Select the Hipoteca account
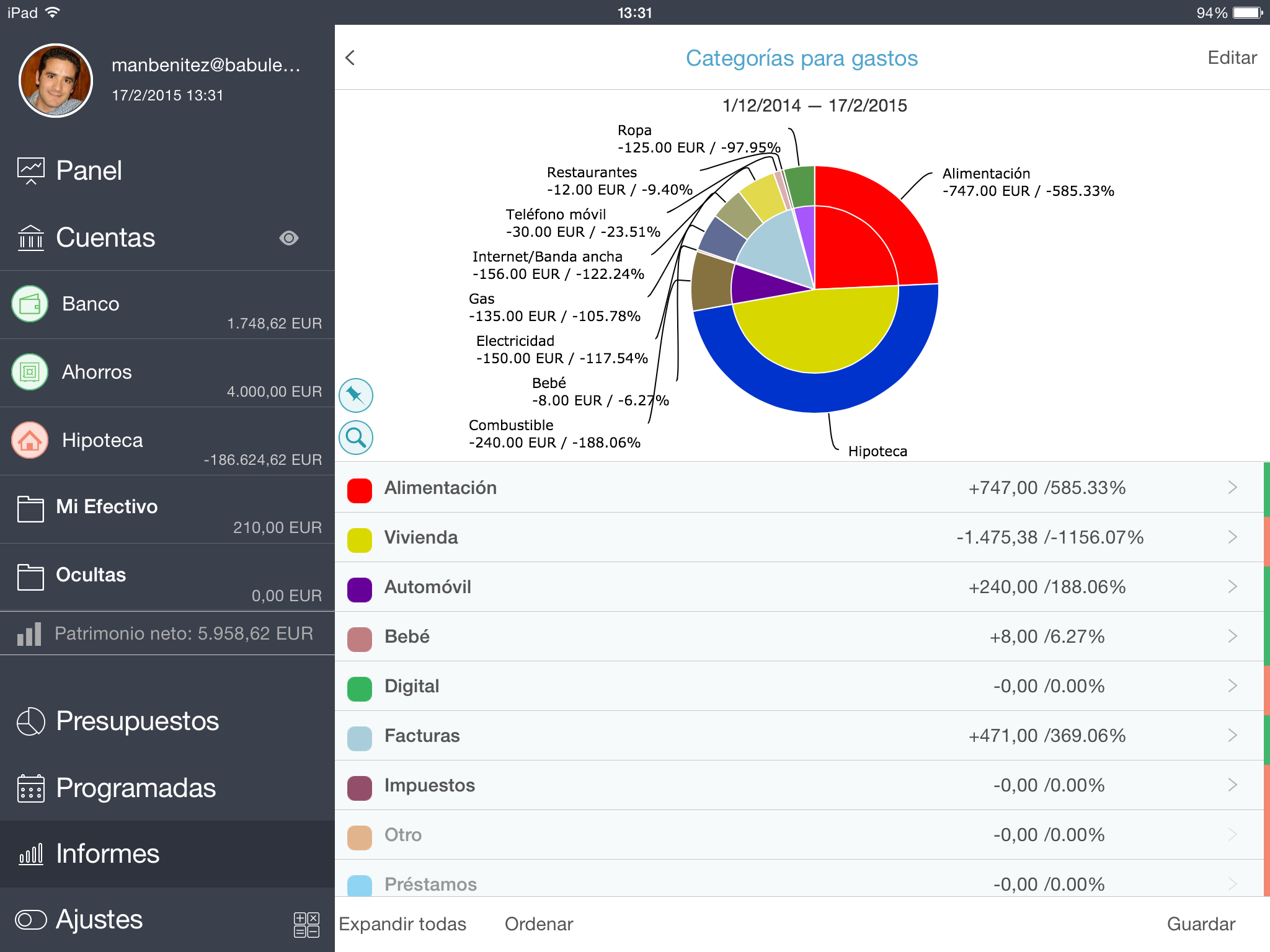Image resolution: width=1270 pixels, height=952 pixels. coord(167,441)
